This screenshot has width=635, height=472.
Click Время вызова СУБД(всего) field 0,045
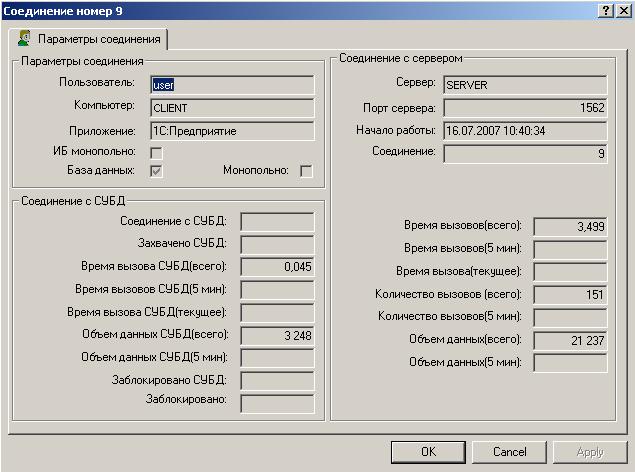[277, 267]
